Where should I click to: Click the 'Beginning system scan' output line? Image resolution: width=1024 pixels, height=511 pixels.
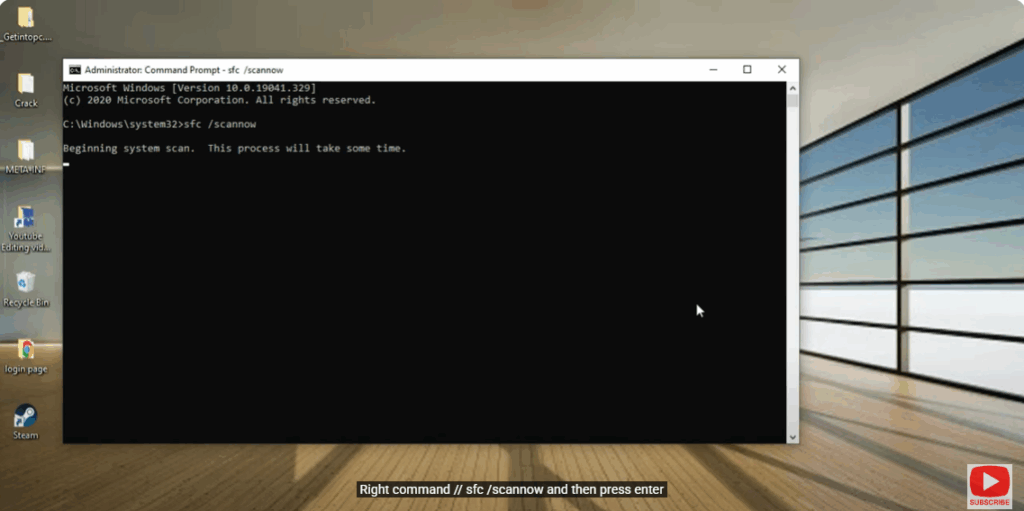point(234,148)
